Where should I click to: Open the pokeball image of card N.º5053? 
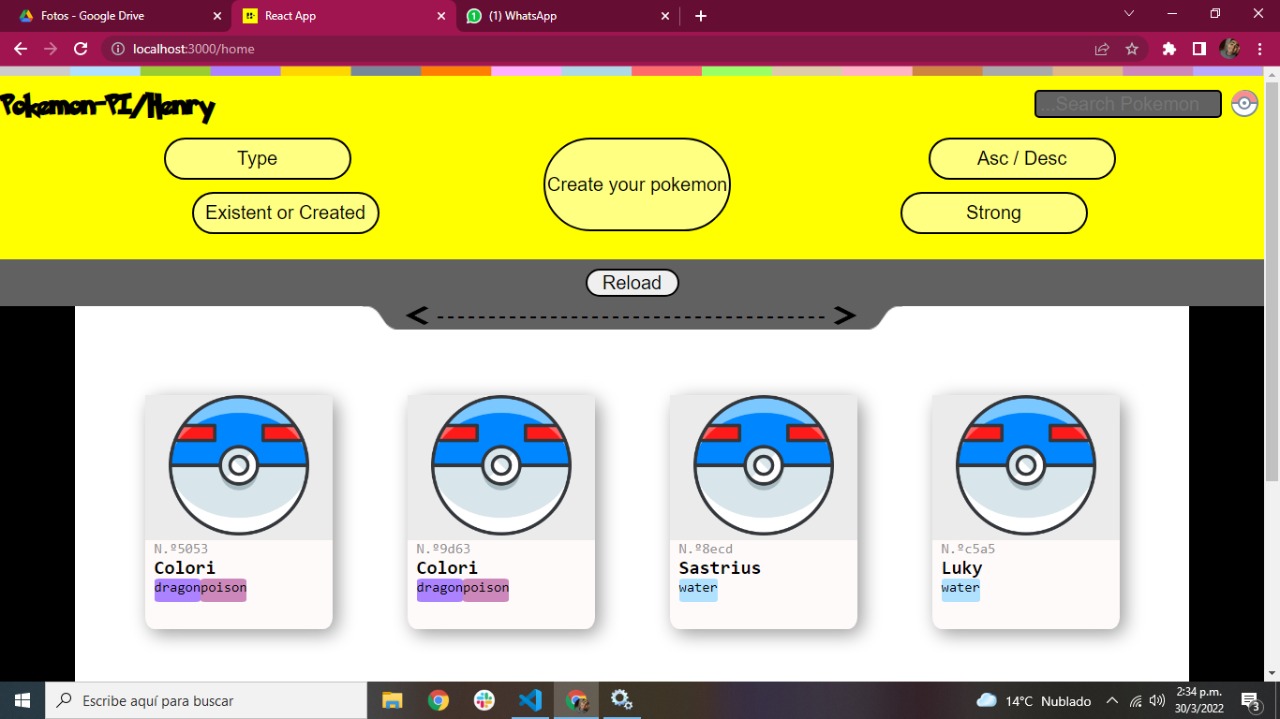point(239,466)
